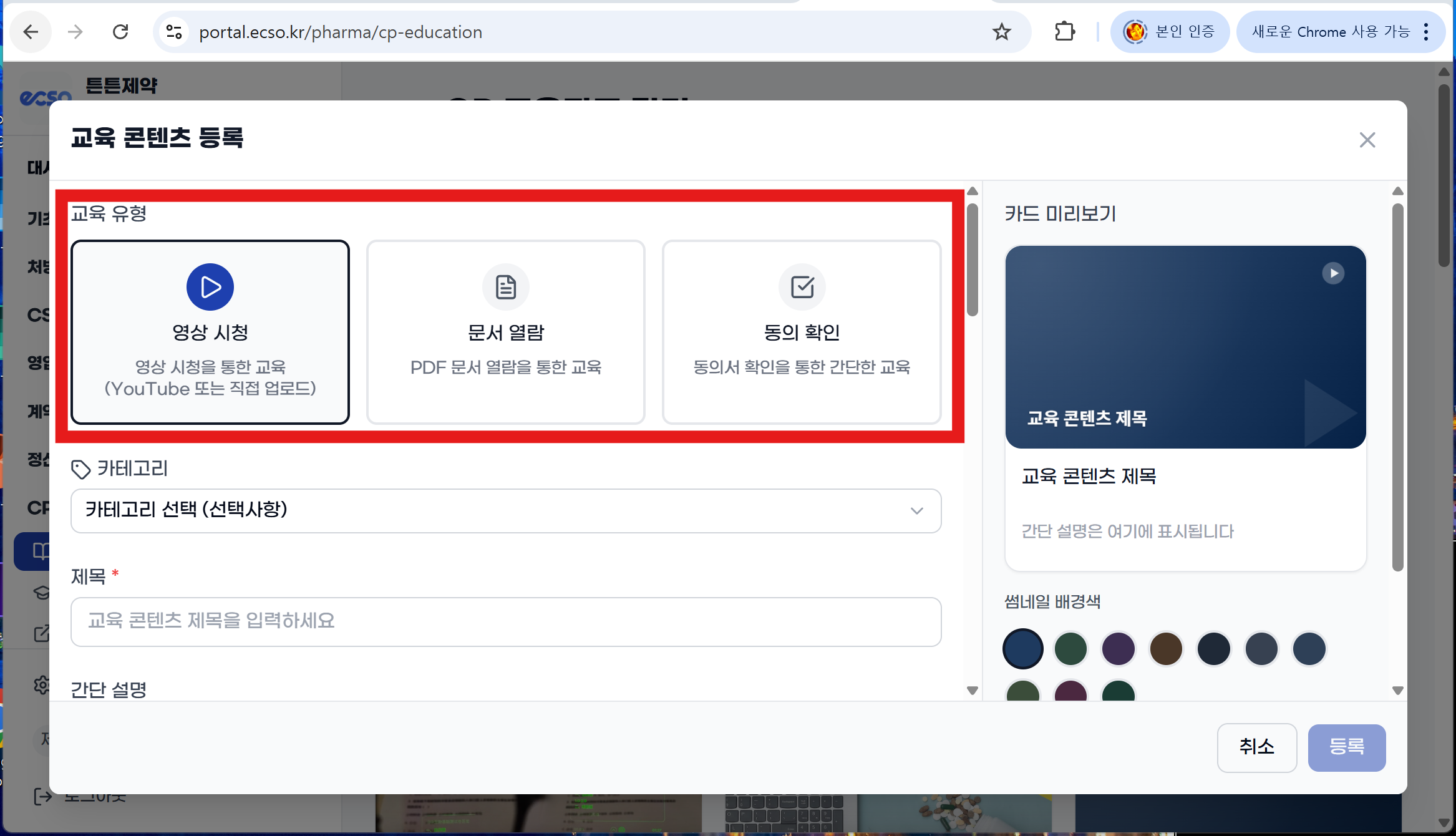Open Chrome three-dot menu
The width and height of the screenshot is (1456, 836).
[x=1426, y=32]
